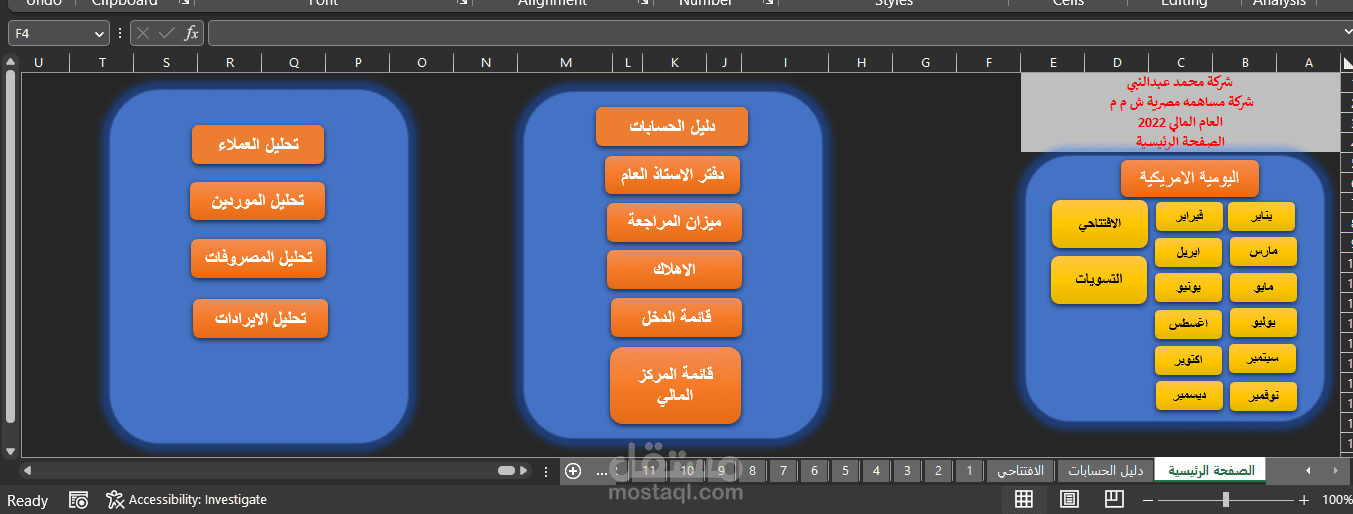
Task: Add a new sheet with the plus icon
Action: [573, 470]
